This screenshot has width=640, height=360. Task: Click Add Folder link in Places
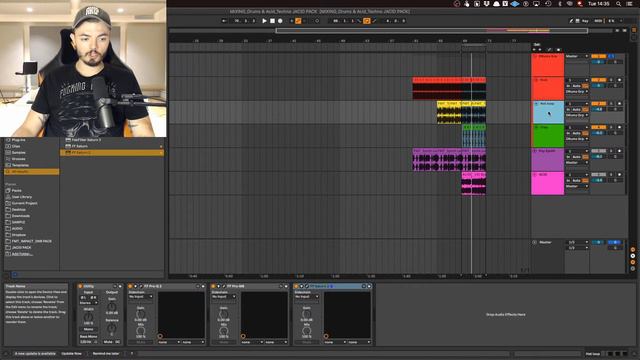(22, 254)
